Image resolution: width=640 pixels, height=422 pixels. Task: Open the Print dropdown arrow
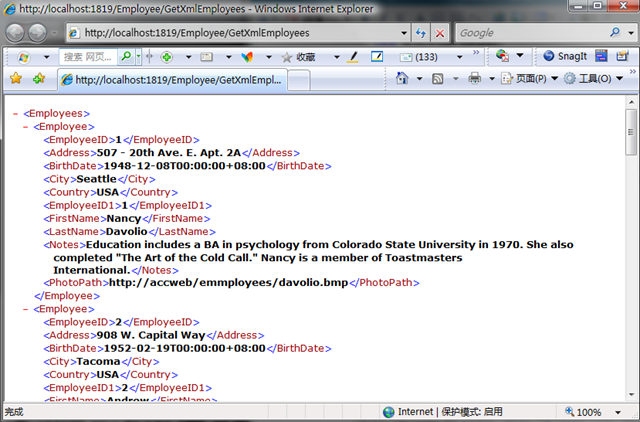(492, 78)
